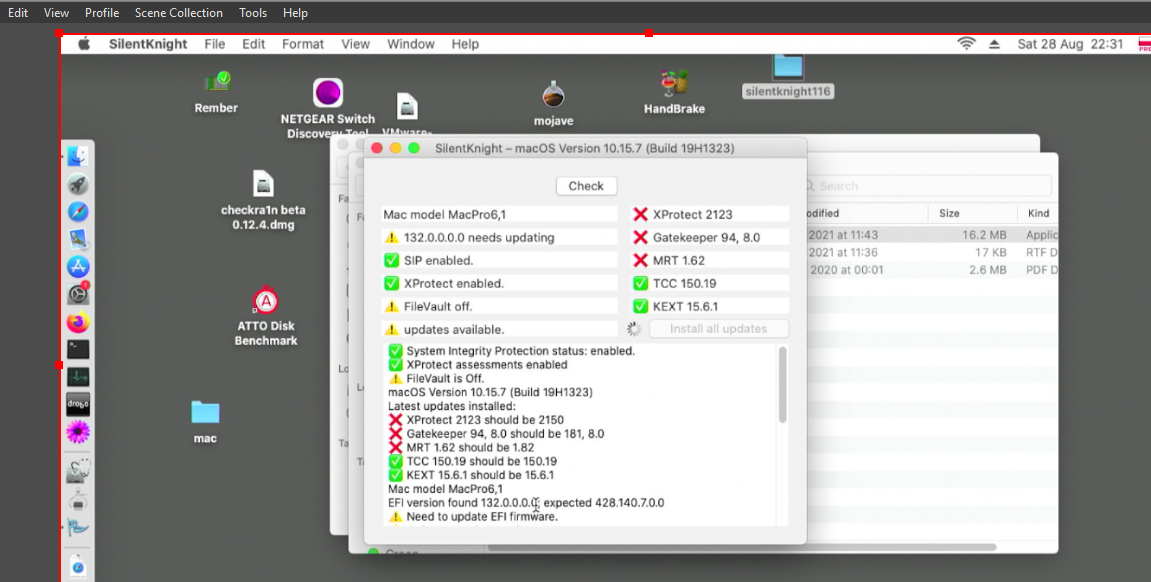The height and width of the screenshot is (582, 1151).
Task: Open the OBS Tools menu
Action: [x=253, y=12]
